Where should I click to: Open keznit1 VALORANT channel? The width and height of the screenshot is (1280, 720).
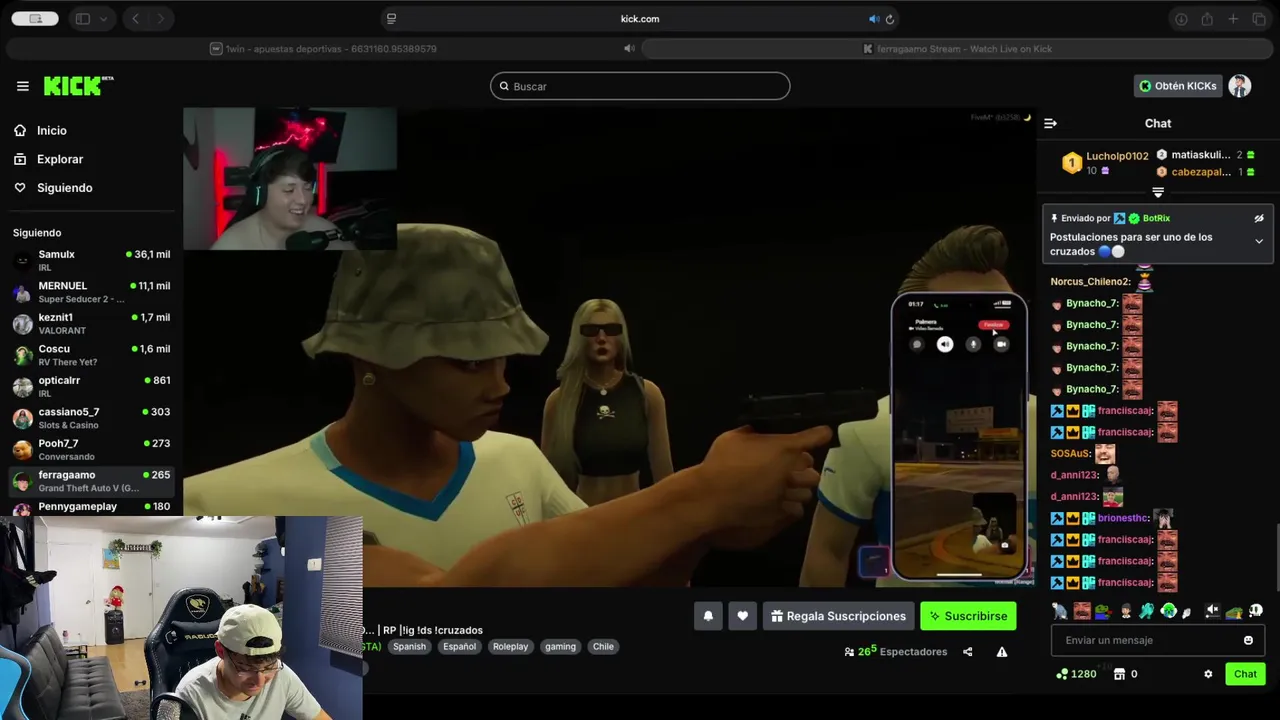click(x=90, y=323)
